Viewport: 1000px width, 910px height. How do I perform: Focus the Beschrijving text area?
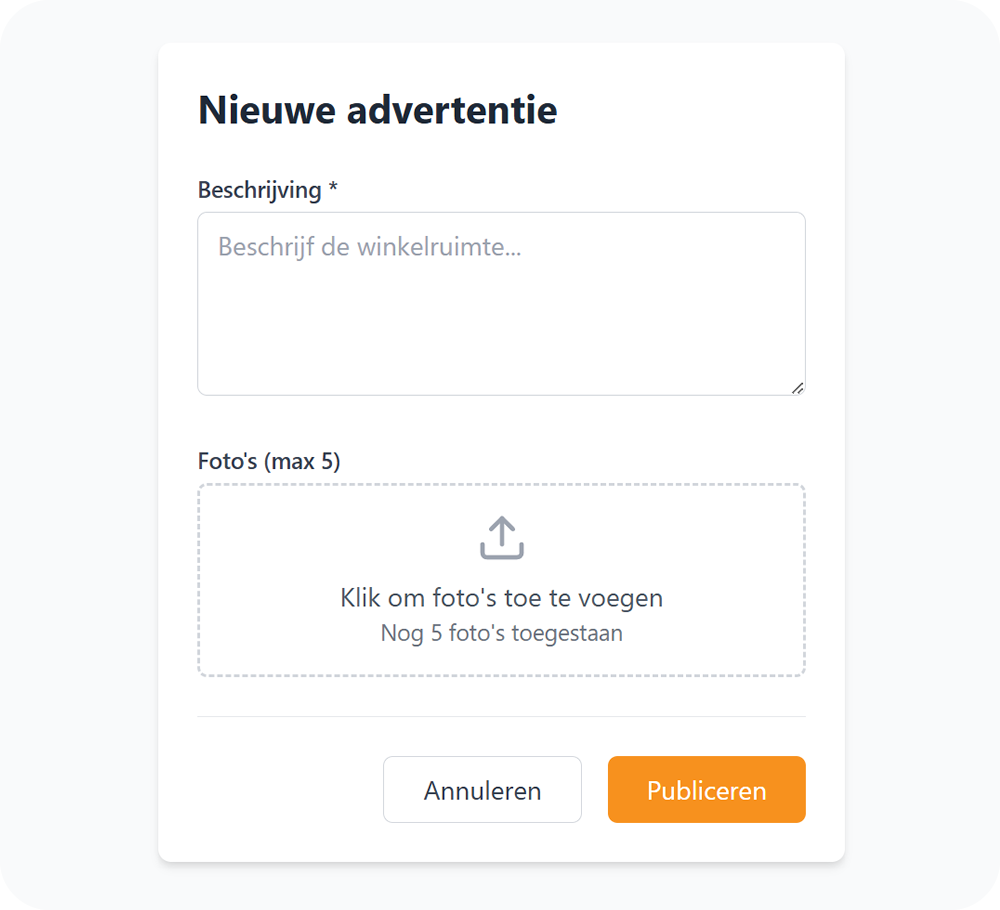[x=501, y=304]
